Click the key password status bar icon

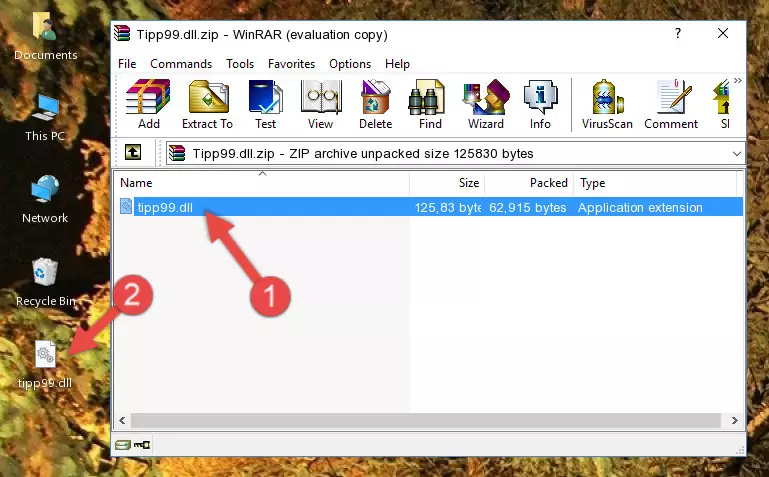tap(142, 445)
